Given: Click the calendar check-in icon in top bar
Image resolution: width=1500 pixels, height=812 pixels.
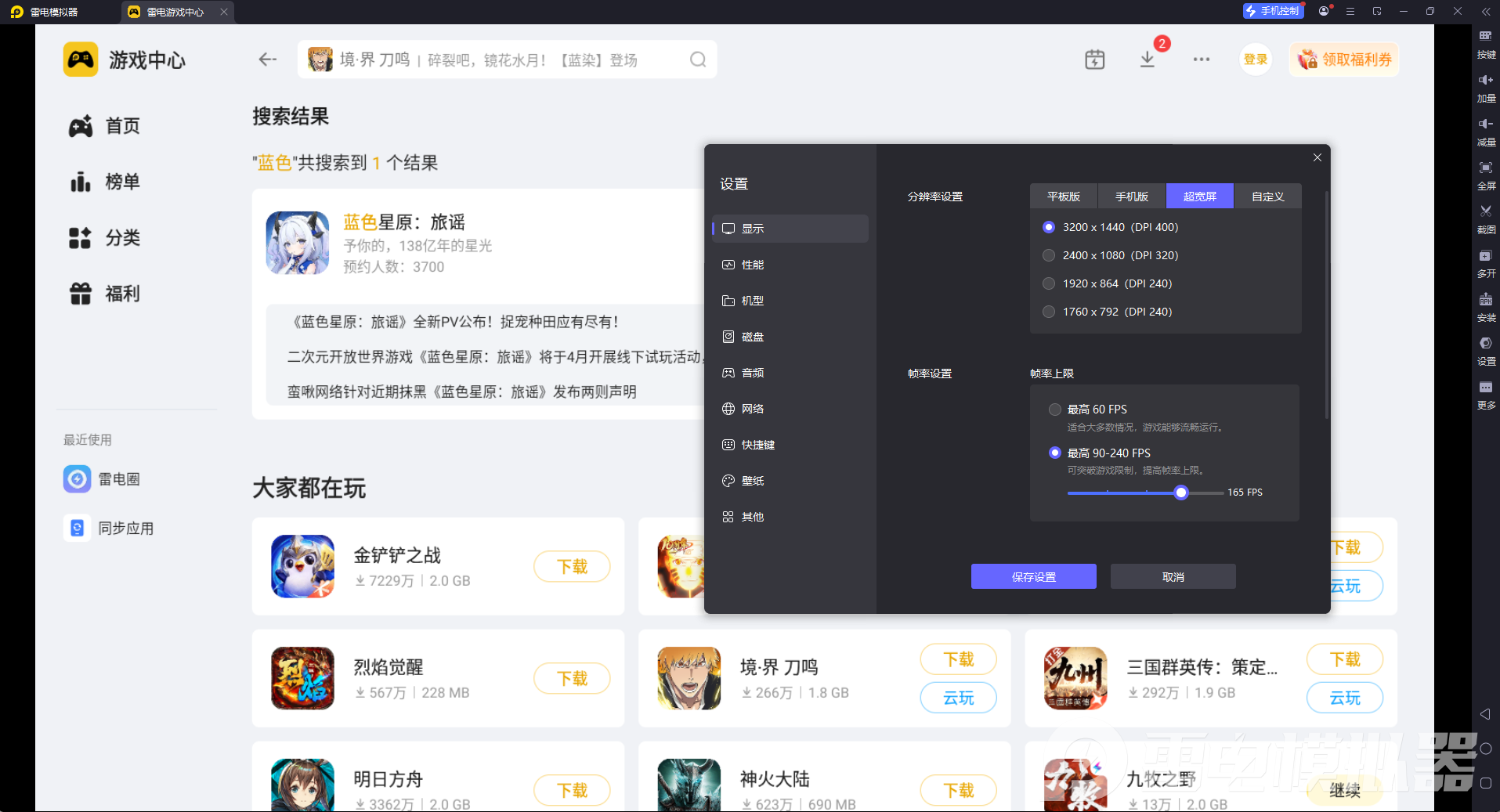Looking at the screenshot, I should pyautogui.click(x=1094, y=60).
